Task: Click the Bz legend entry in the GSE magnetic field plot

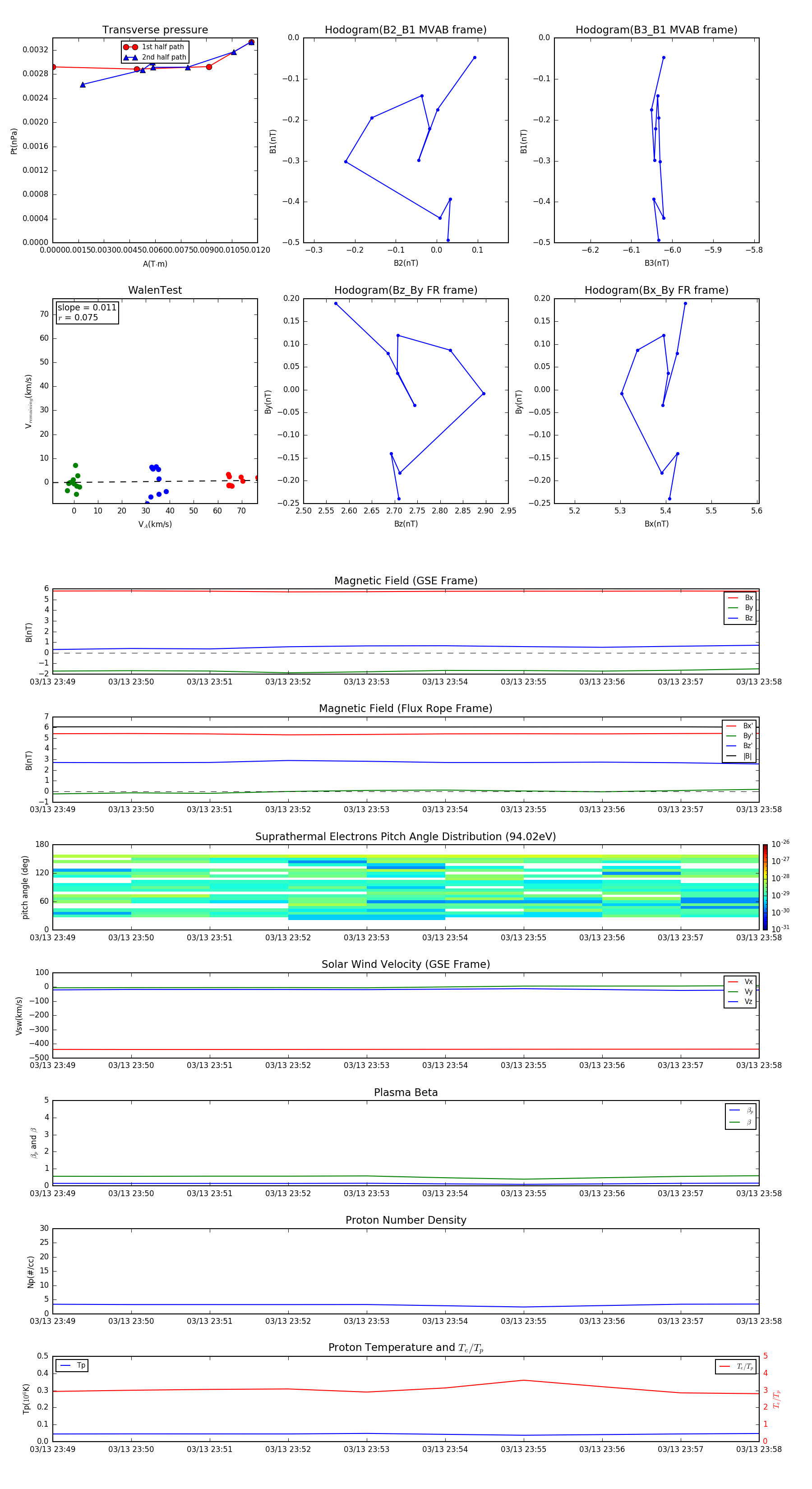Action: point(740,618)
